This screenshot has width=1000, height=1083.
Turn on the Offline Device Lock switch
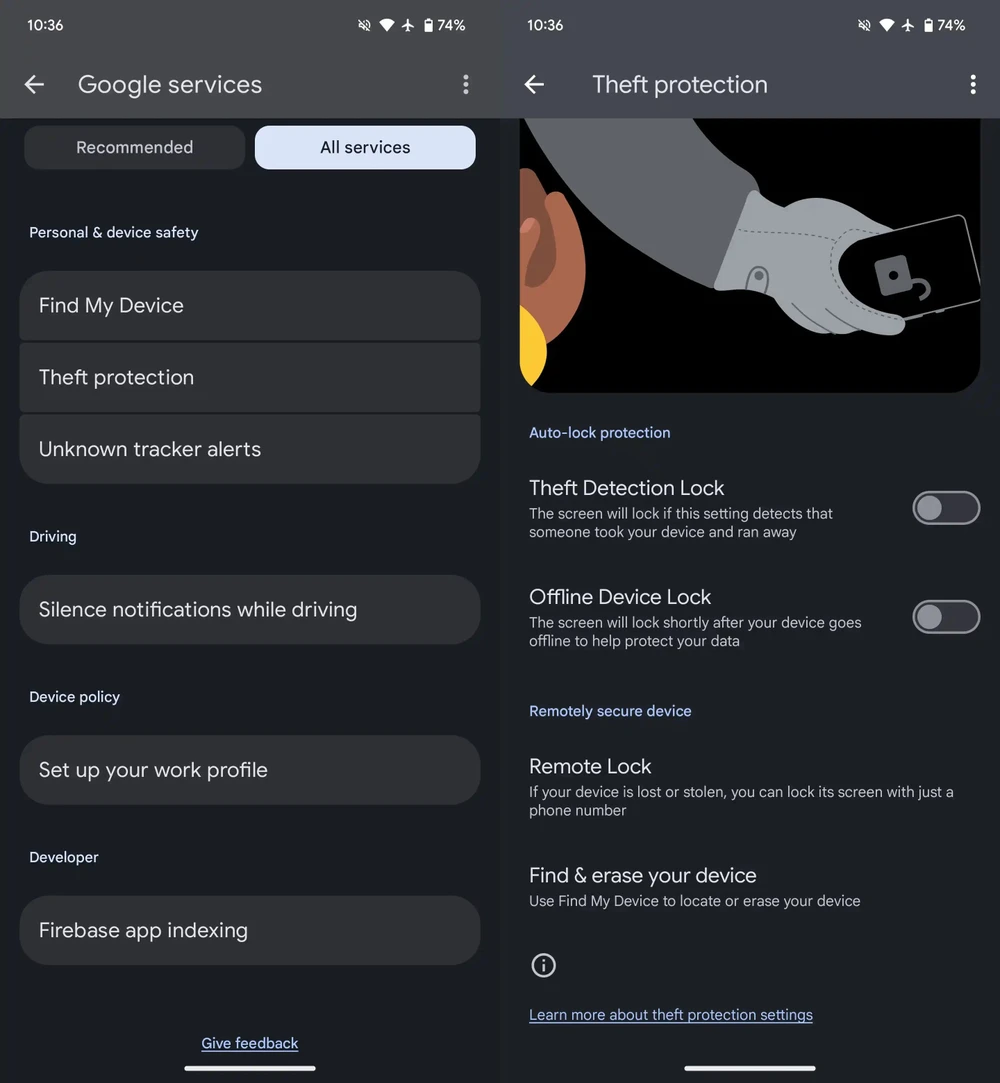tap(945, 617)
